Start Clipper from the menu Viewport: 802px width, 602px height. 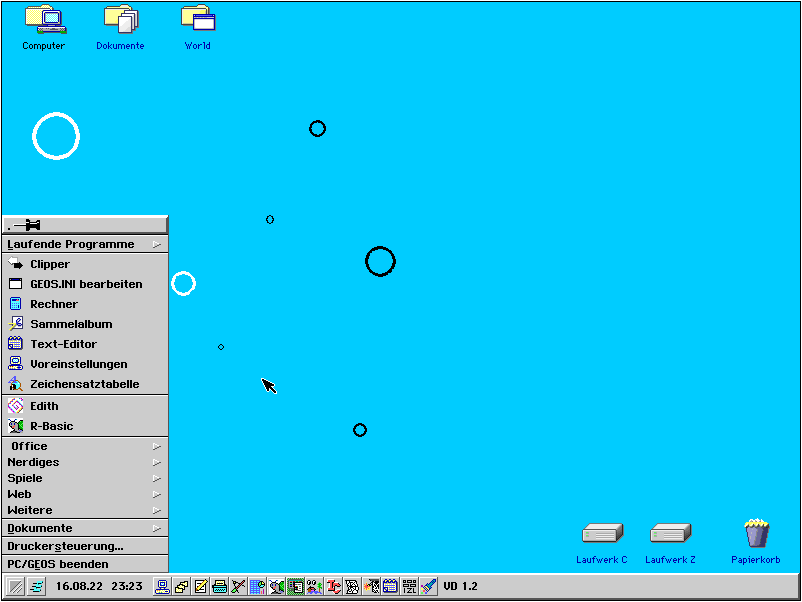[85, 264]
